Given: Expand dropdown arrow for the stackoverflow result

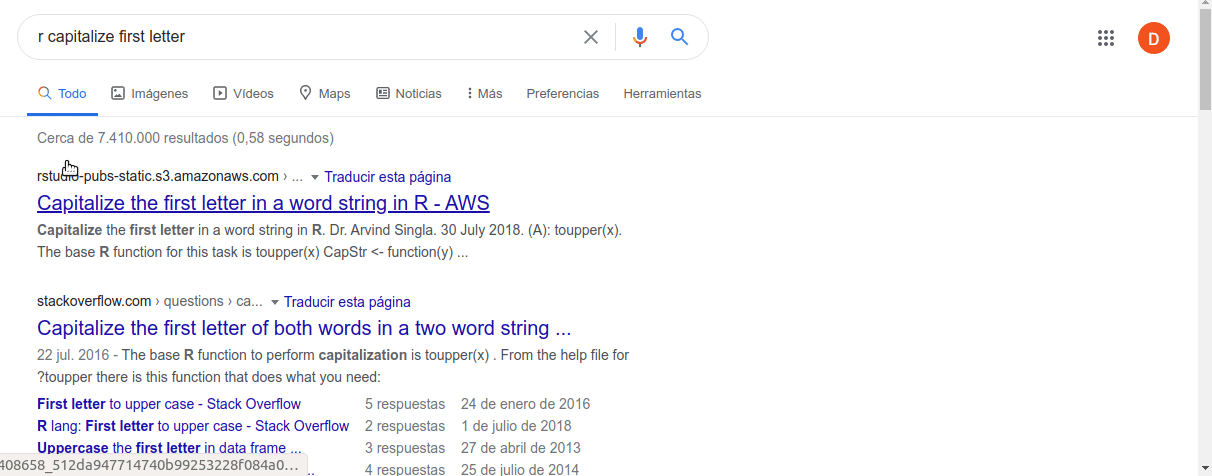Looking at the screenshot, I should point(275,302).
